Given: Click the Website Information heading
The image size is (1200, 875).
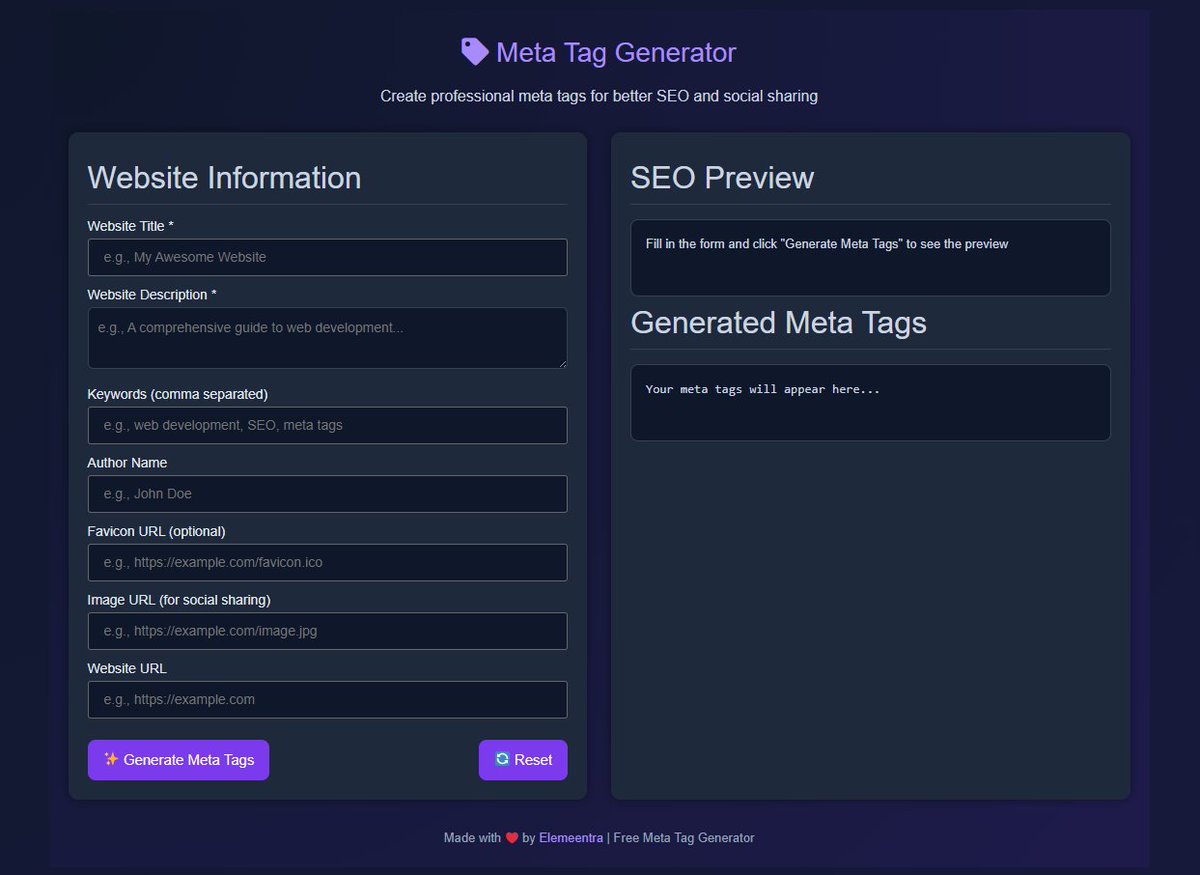Looking at the screenshot, I should point(224,177).
